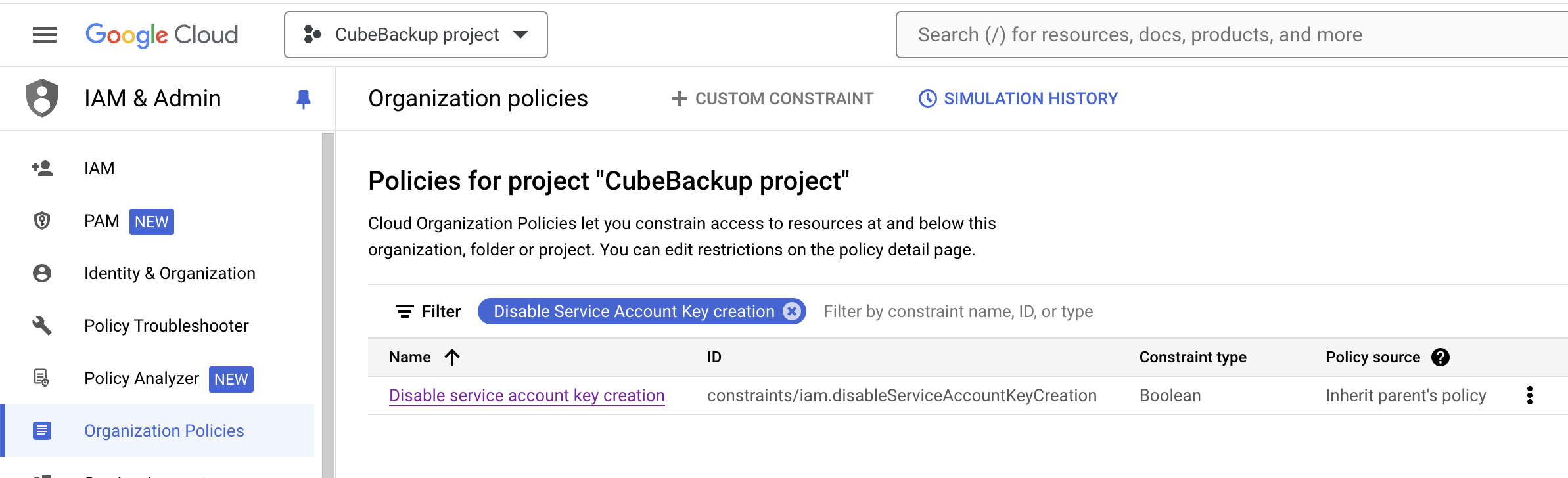Click the Filter lines icon

click(x=404, y=311)
